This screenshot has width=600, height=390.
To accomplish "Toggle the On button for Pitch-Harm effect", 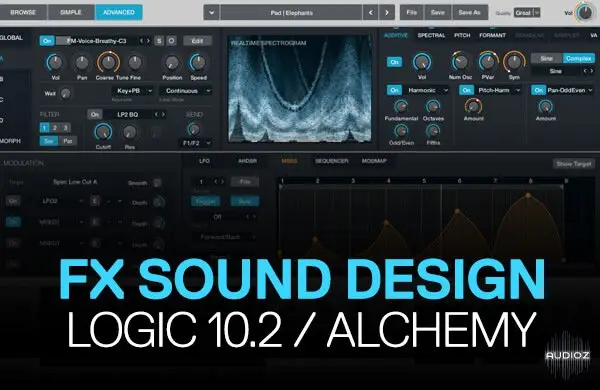I will point(466,90).
